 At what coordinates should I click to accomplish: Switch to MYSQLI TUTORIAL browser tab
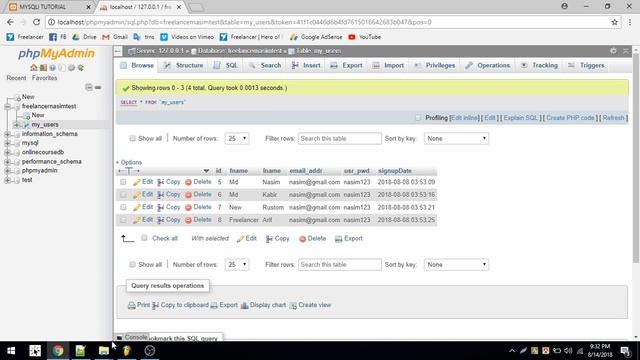click(x=48, y=7)
